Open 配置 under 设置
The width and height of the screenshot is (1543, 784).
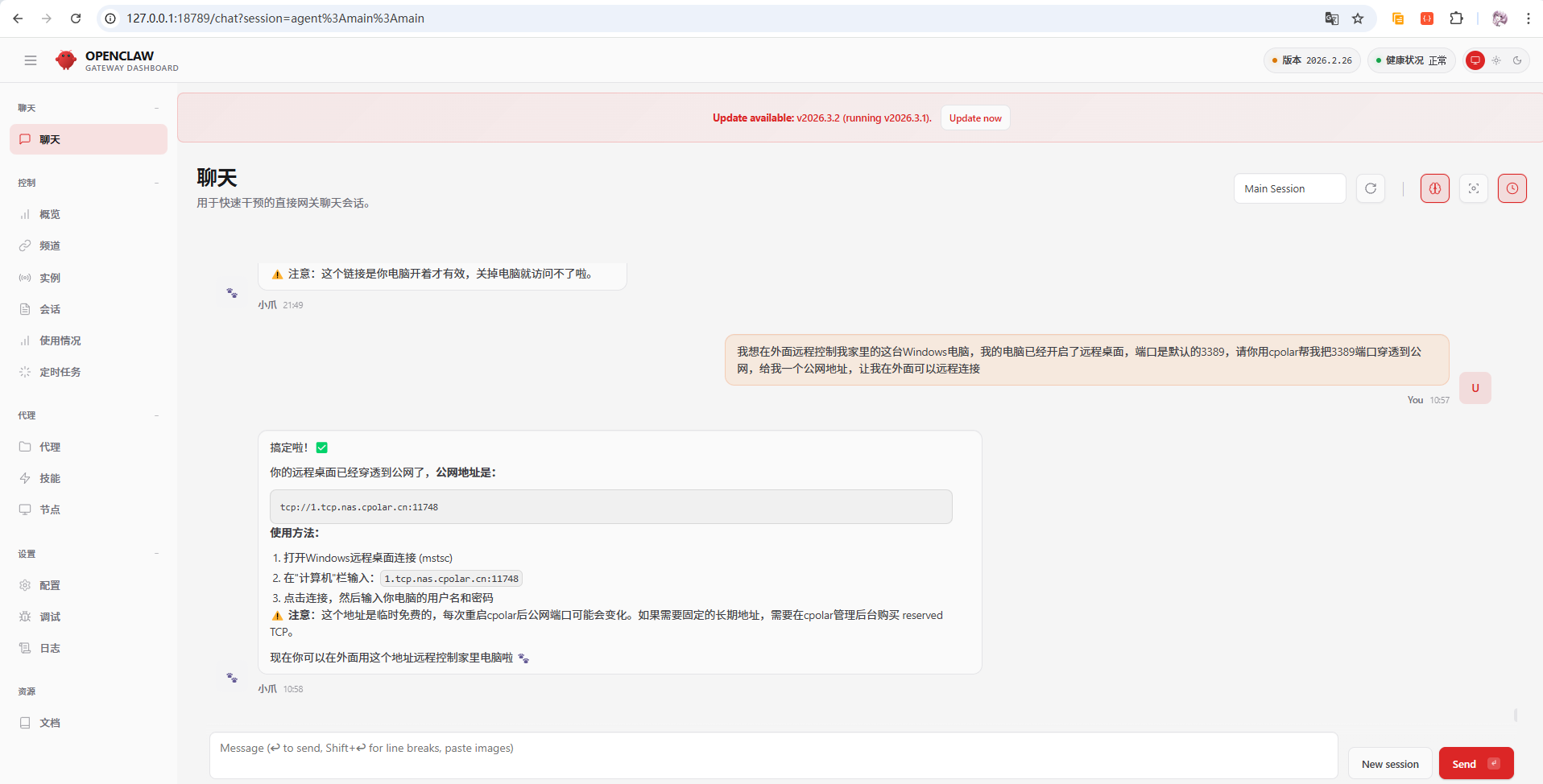coord(50,584)
